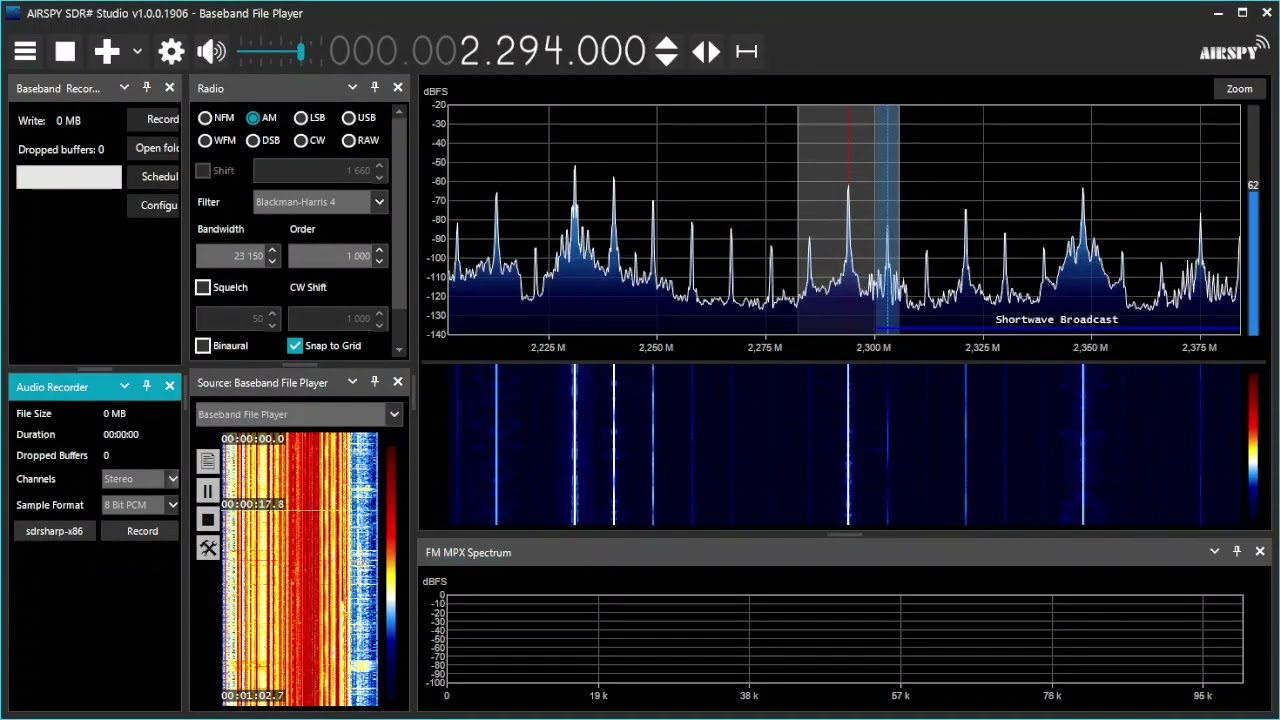Open the main hamburger menu

(x=25, y=52)
